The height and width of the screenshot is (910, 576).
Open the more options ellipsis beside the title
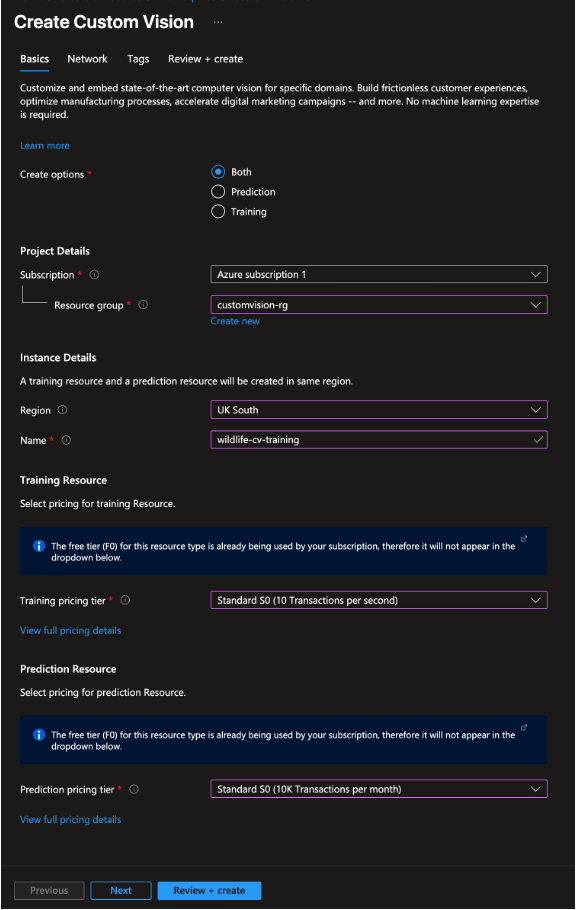(218, 22)
